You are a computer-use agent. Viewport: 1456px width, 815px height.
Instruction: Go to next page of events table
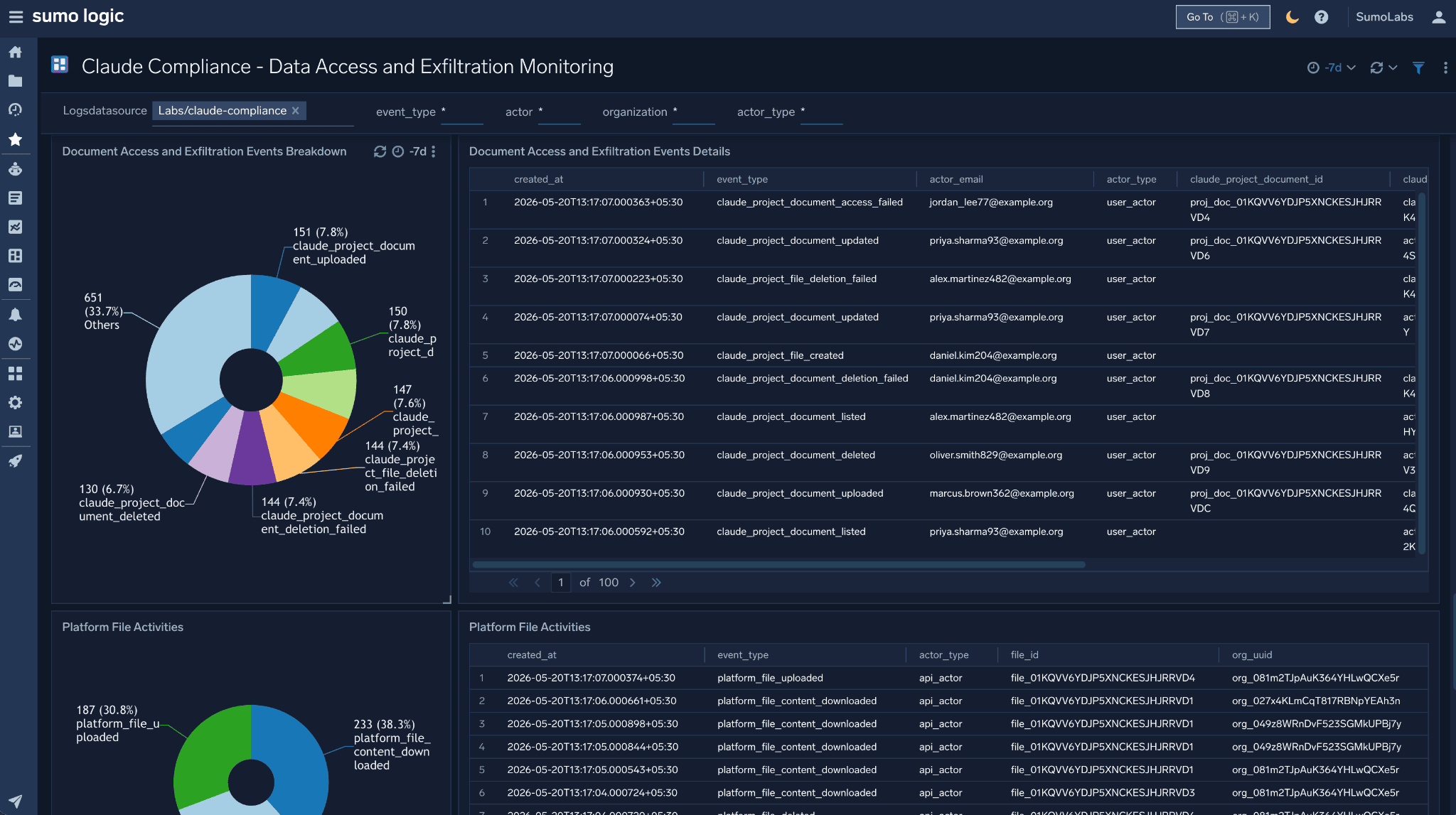tap(632, 583)
